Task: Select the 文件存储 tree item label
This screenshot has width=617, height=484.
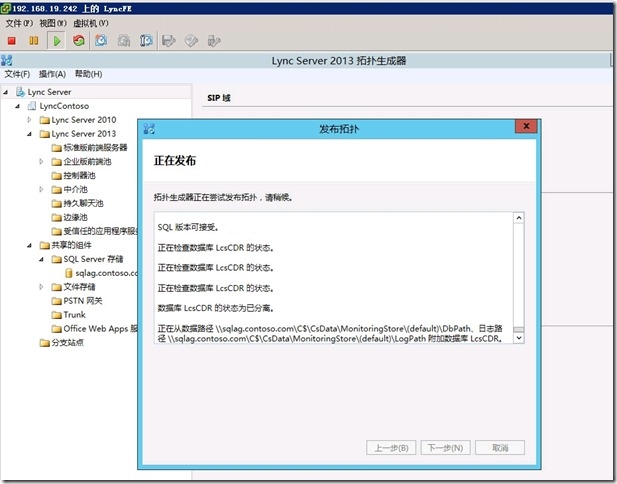Action: pos(79,287)
